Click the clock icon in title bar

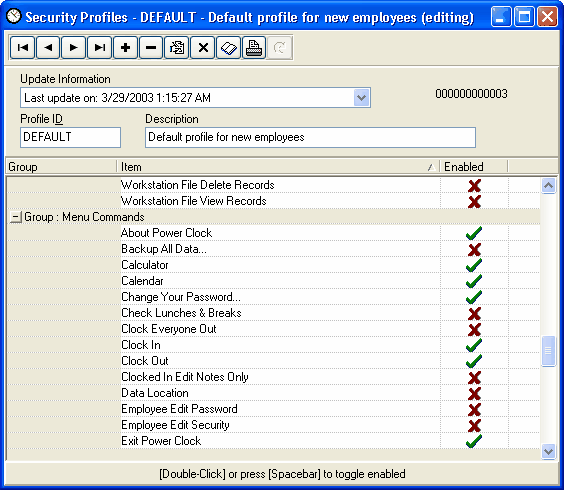[14, 17]
